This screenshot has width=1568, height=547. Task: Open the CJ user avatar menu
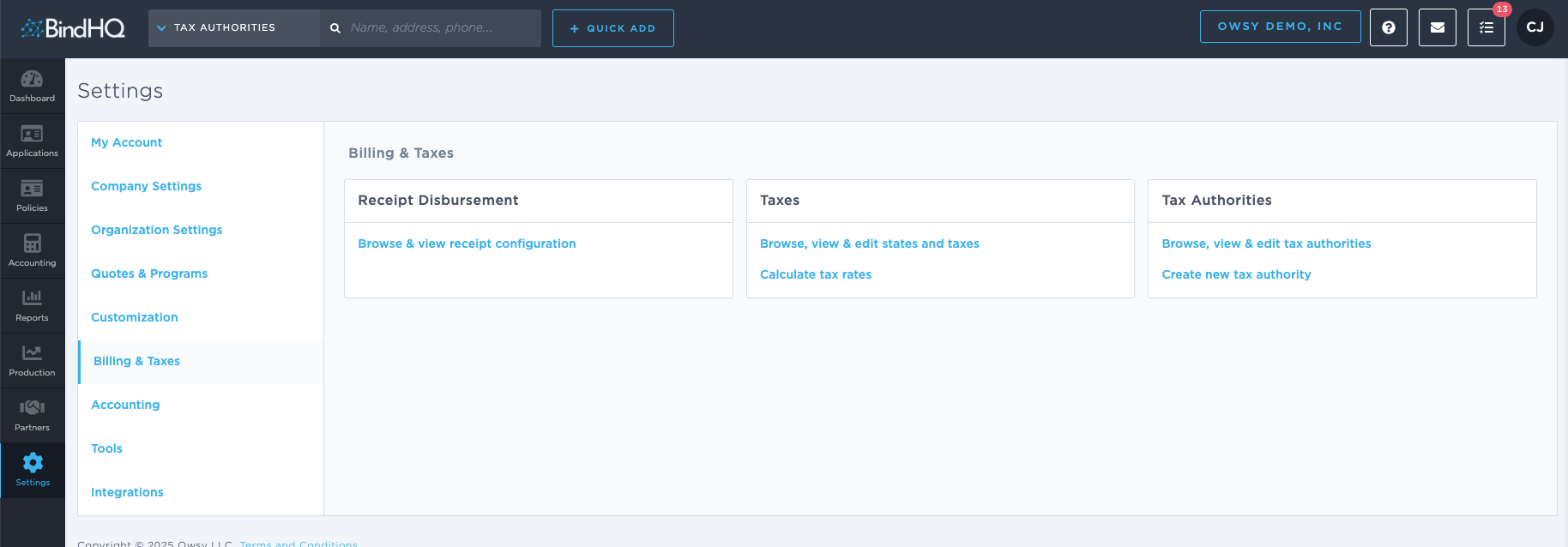pos(1535,27)
